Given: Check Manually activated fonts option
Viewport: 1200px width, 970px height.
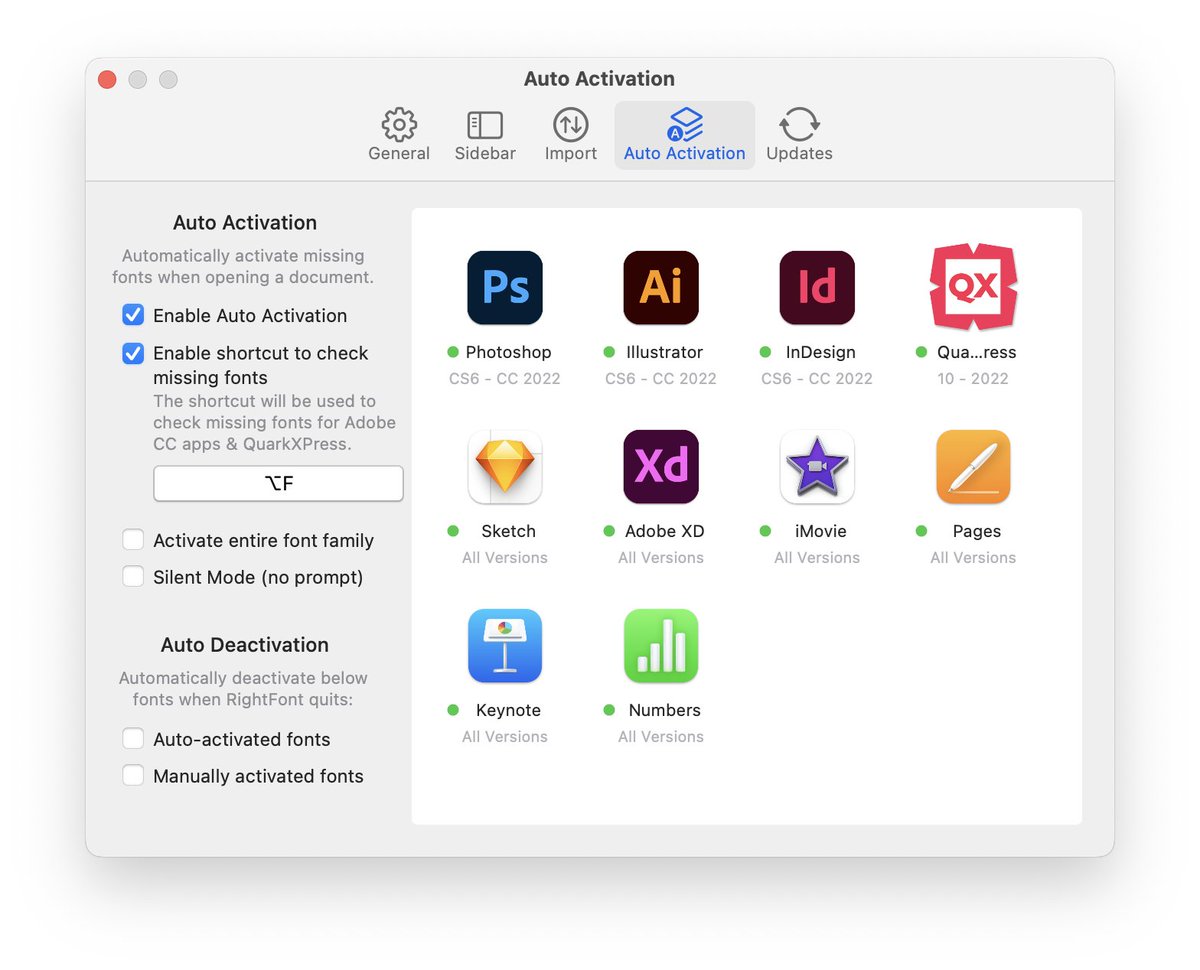Looking at the screenshot, I should [133, 776].
